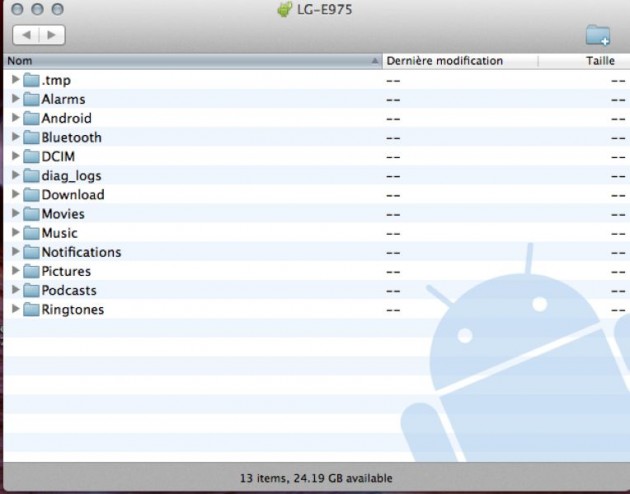Click the LG-E975 window title
This screenshot has height=494, width=630.
point(324,9)
